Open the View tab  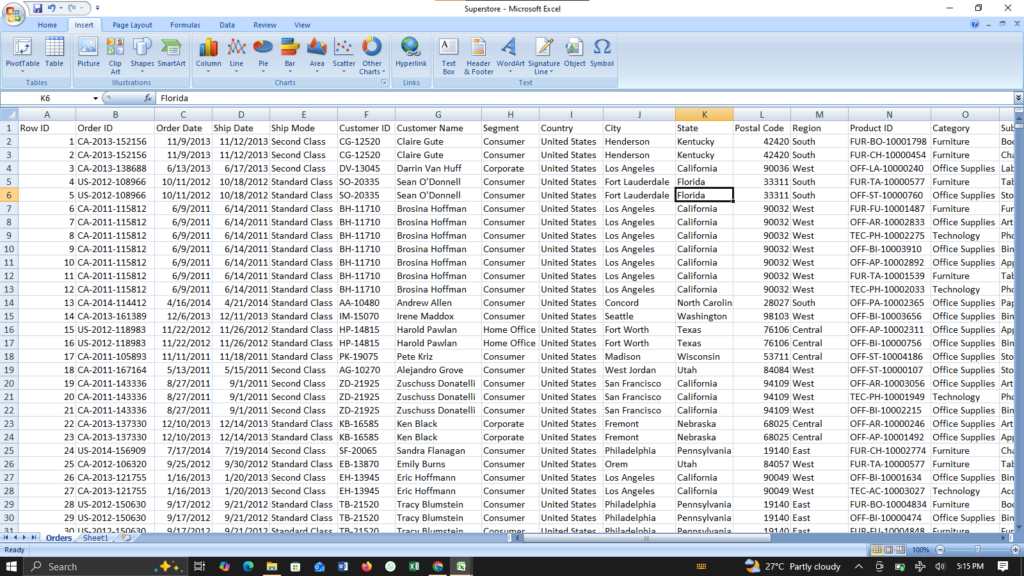[x=302, y=25]
